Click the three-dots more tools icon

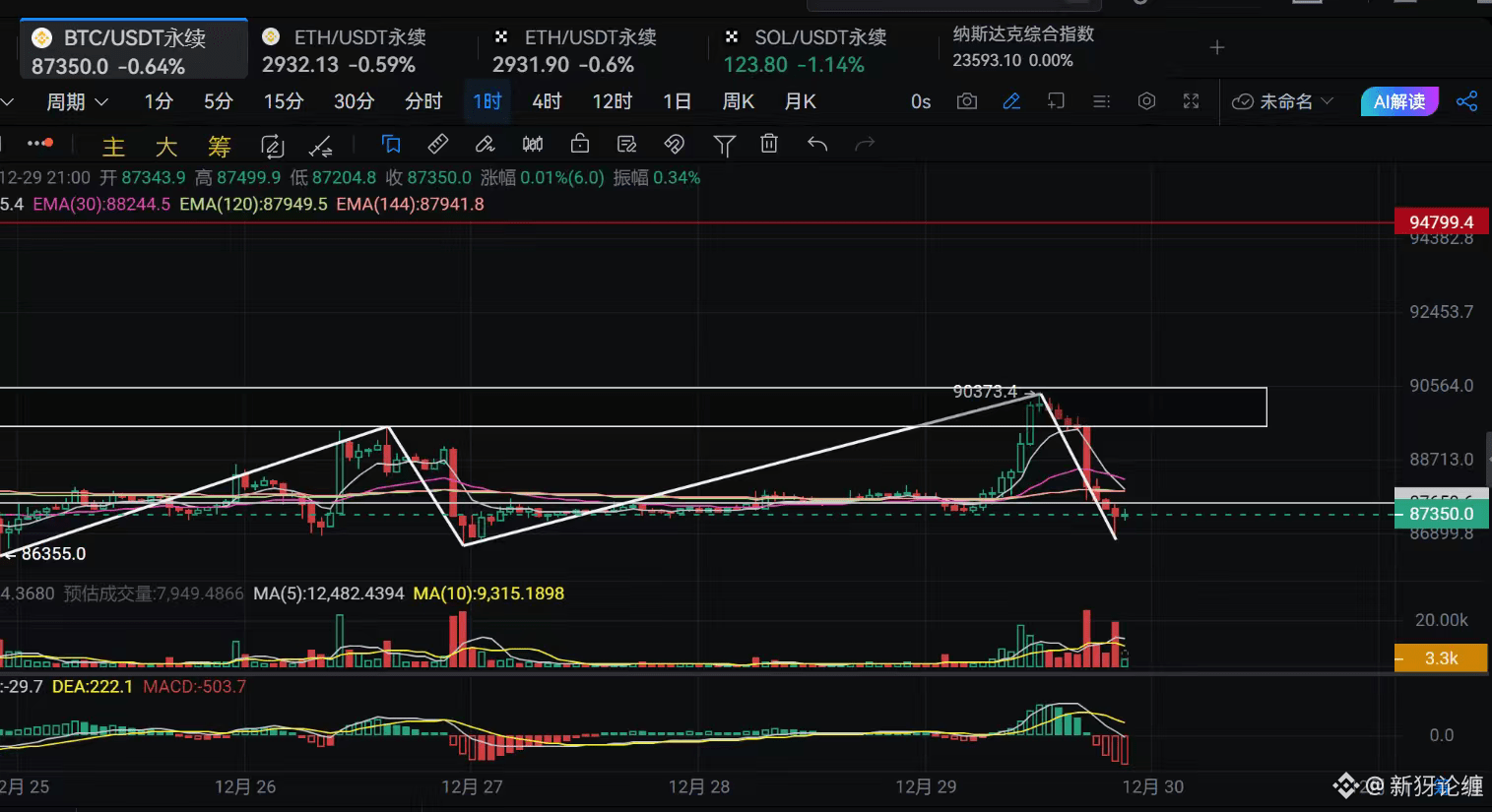click(39, 144)
